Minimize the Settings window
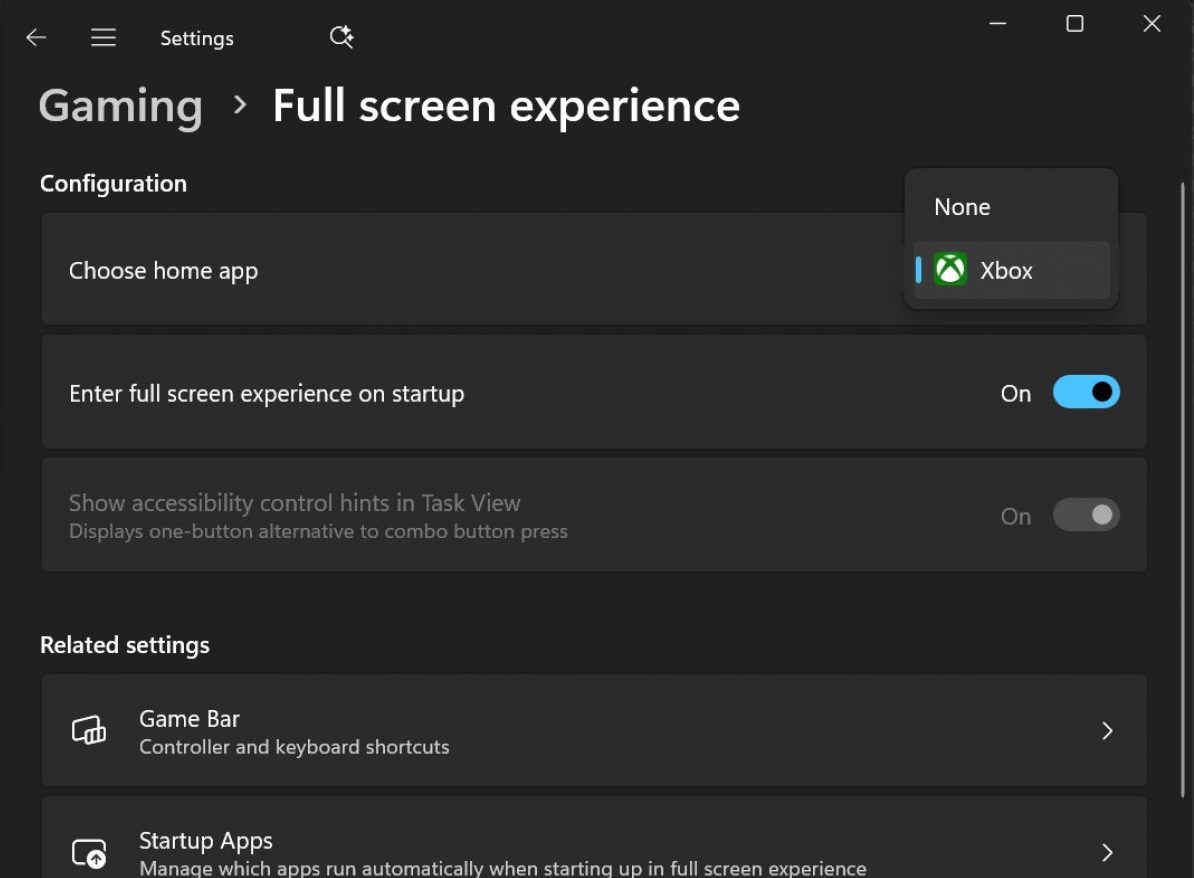Viewport: 1194px width, 878px height. coord(997,24)
